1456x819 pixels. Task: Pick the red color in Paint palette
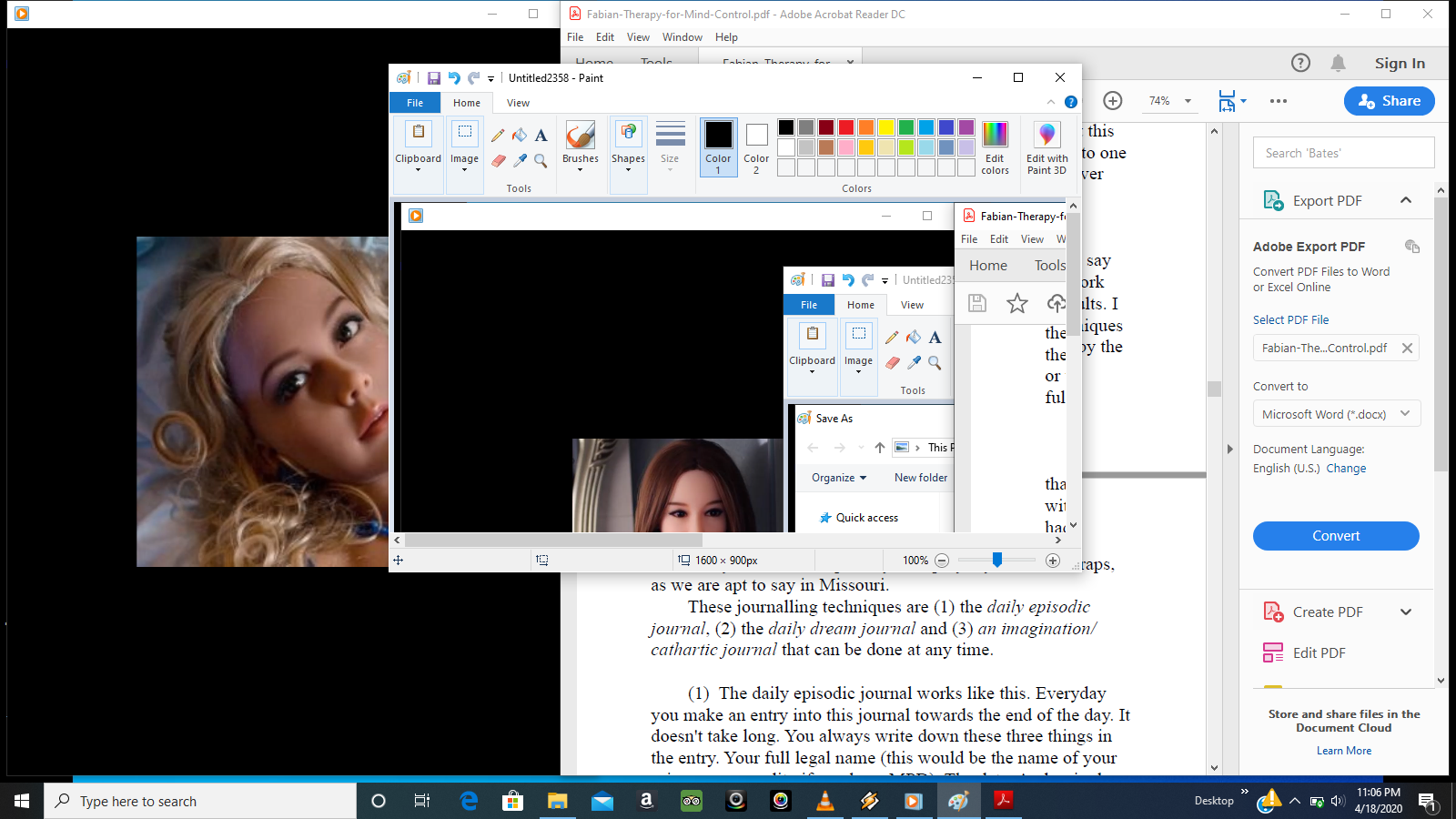click(846, 127)
